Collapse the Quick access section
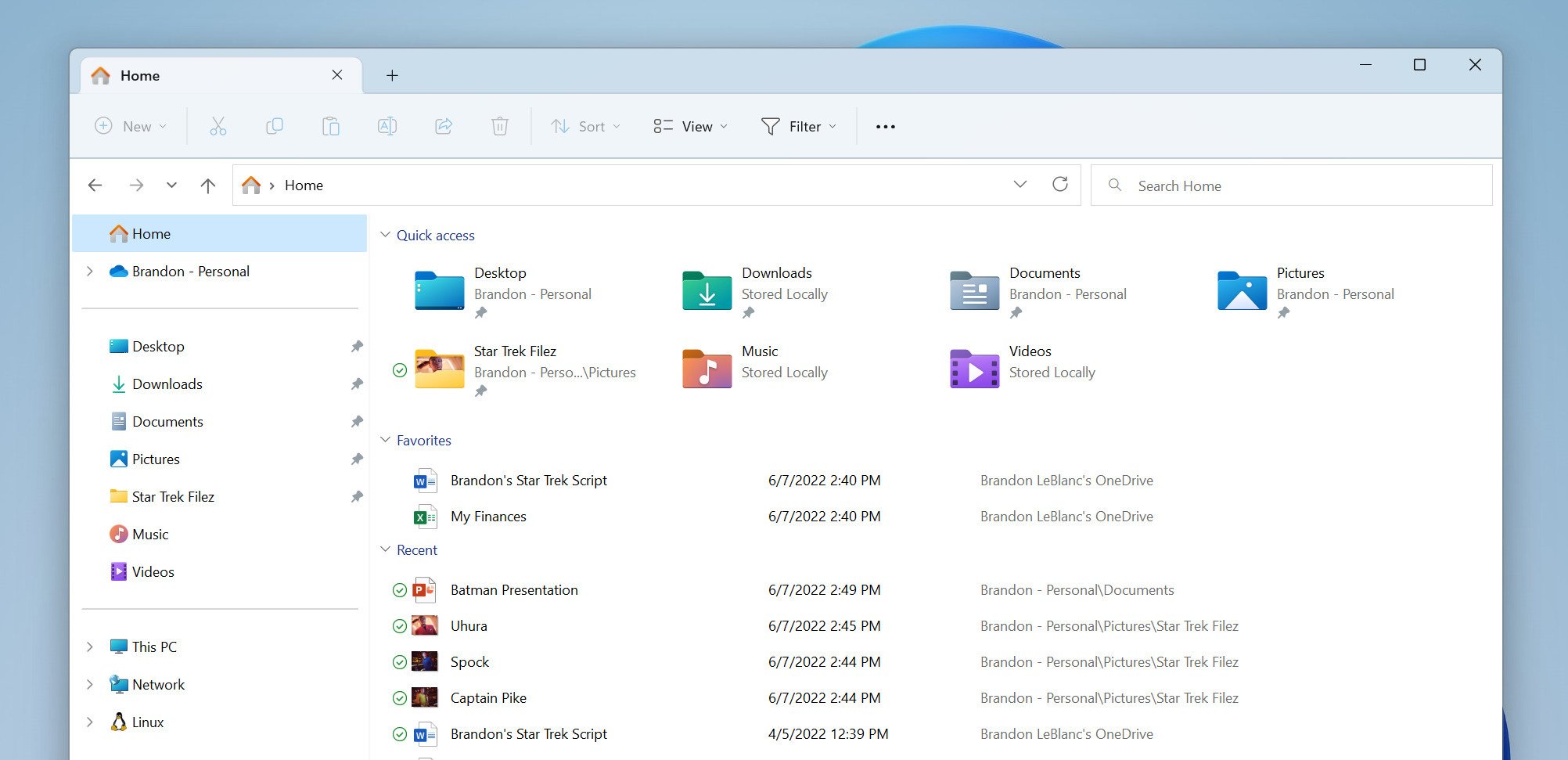This screenshot has height=760, width=1568. point(385,235)
